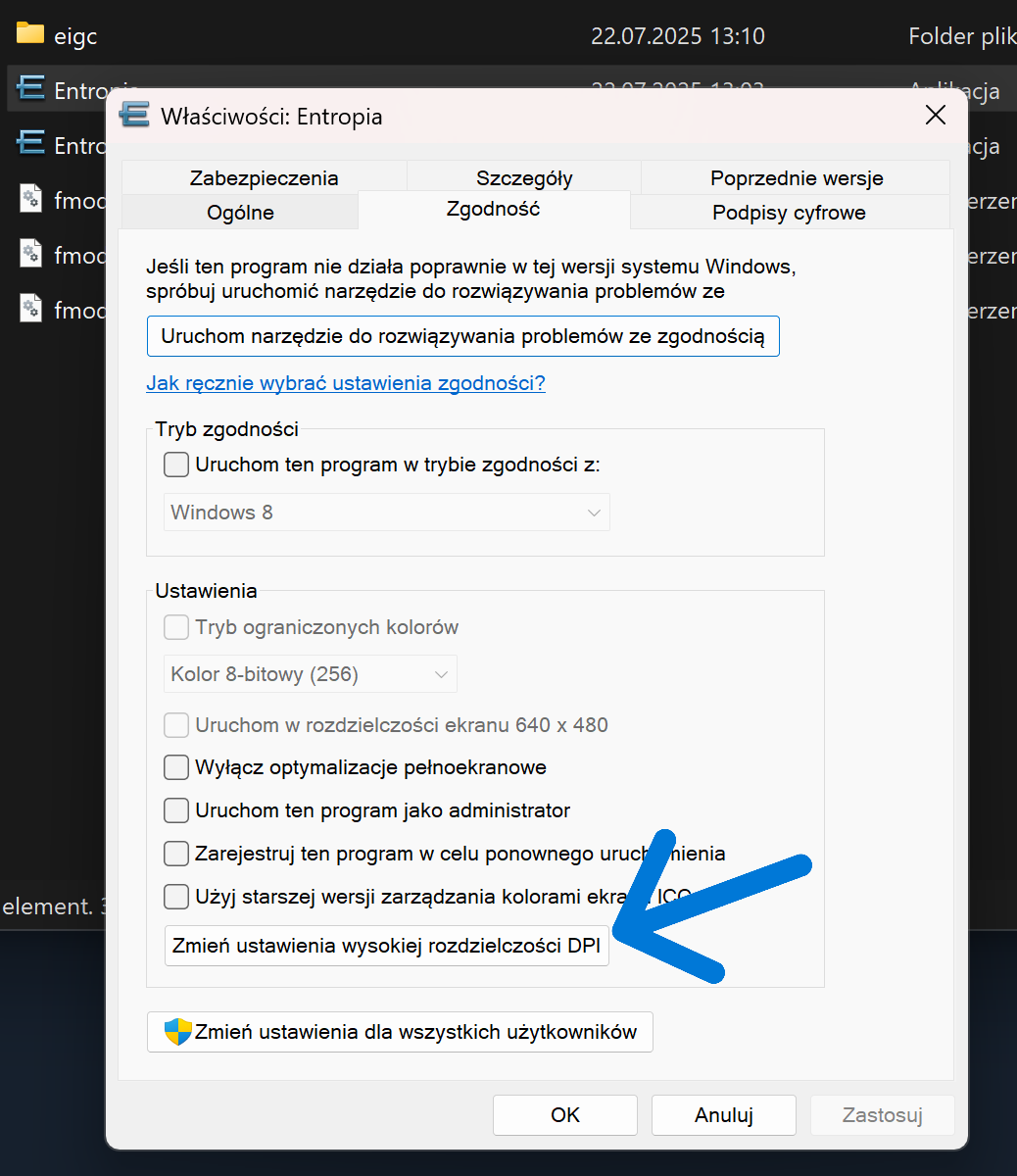Viewport: 1017px width, 1176px height.
Task: Open link Jak ręcznie wybrać ustawienia zgodności
Action: pyautogui.click(x=346, y=383)
